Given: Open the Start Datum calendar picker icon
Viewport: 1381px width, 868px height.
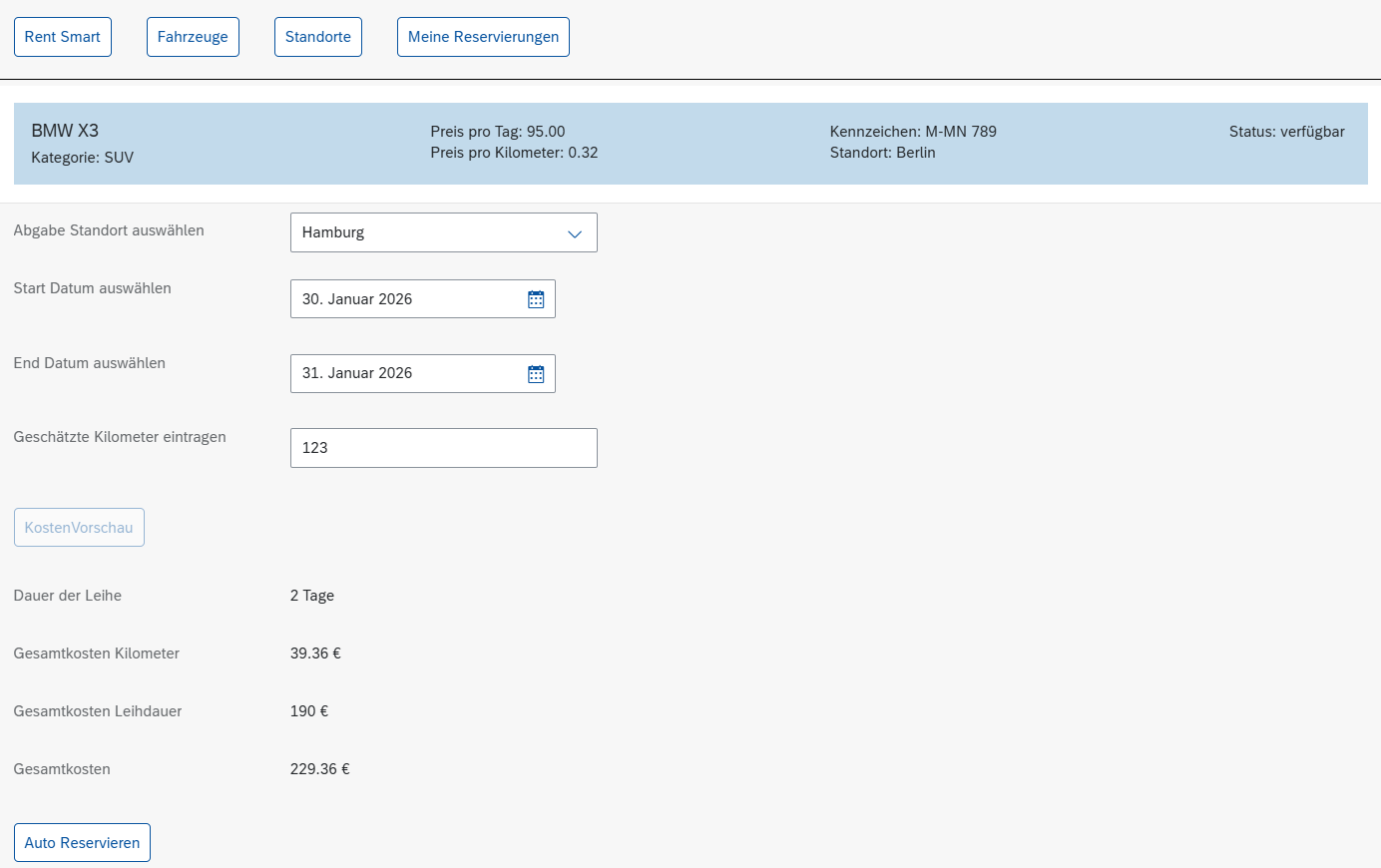Looking at the screenshot, I should click(x=536, y=299).
